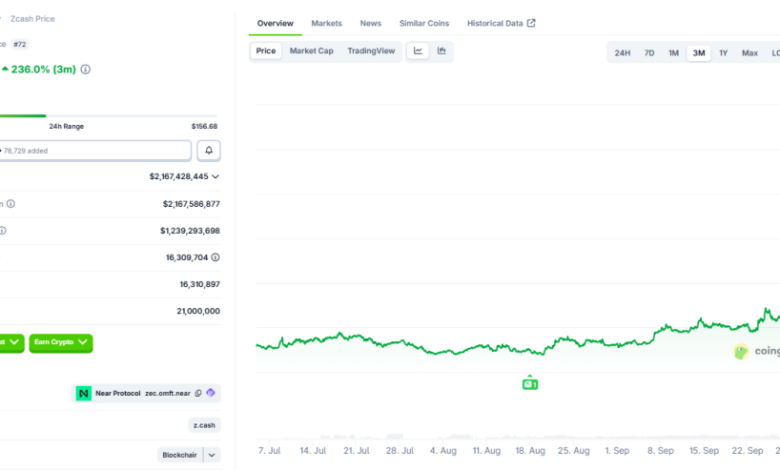Set chart range to 7D

pos(649,53)
